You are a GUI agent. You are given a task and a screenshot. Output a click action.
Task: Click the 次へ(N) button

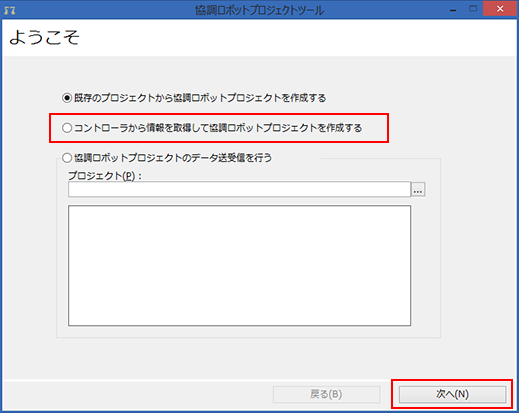pos(452,394)
